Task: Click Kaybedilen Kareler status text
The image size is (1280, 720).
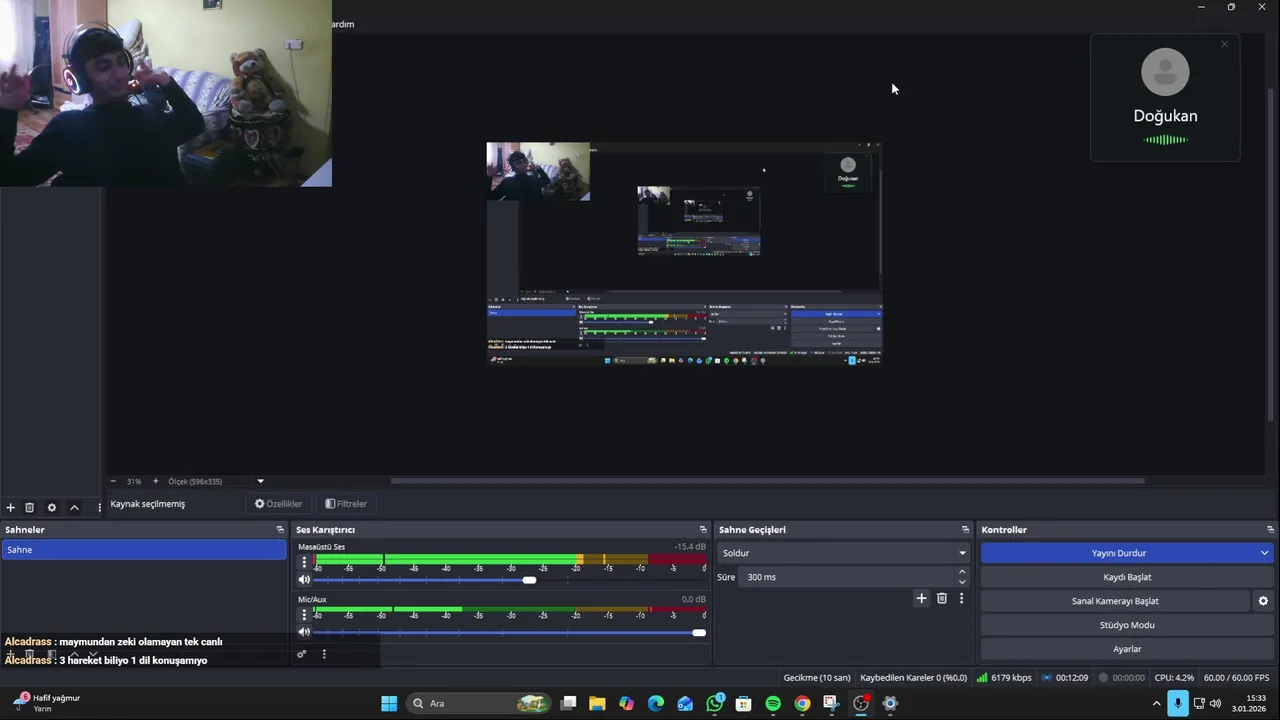Action: [914, 677]
